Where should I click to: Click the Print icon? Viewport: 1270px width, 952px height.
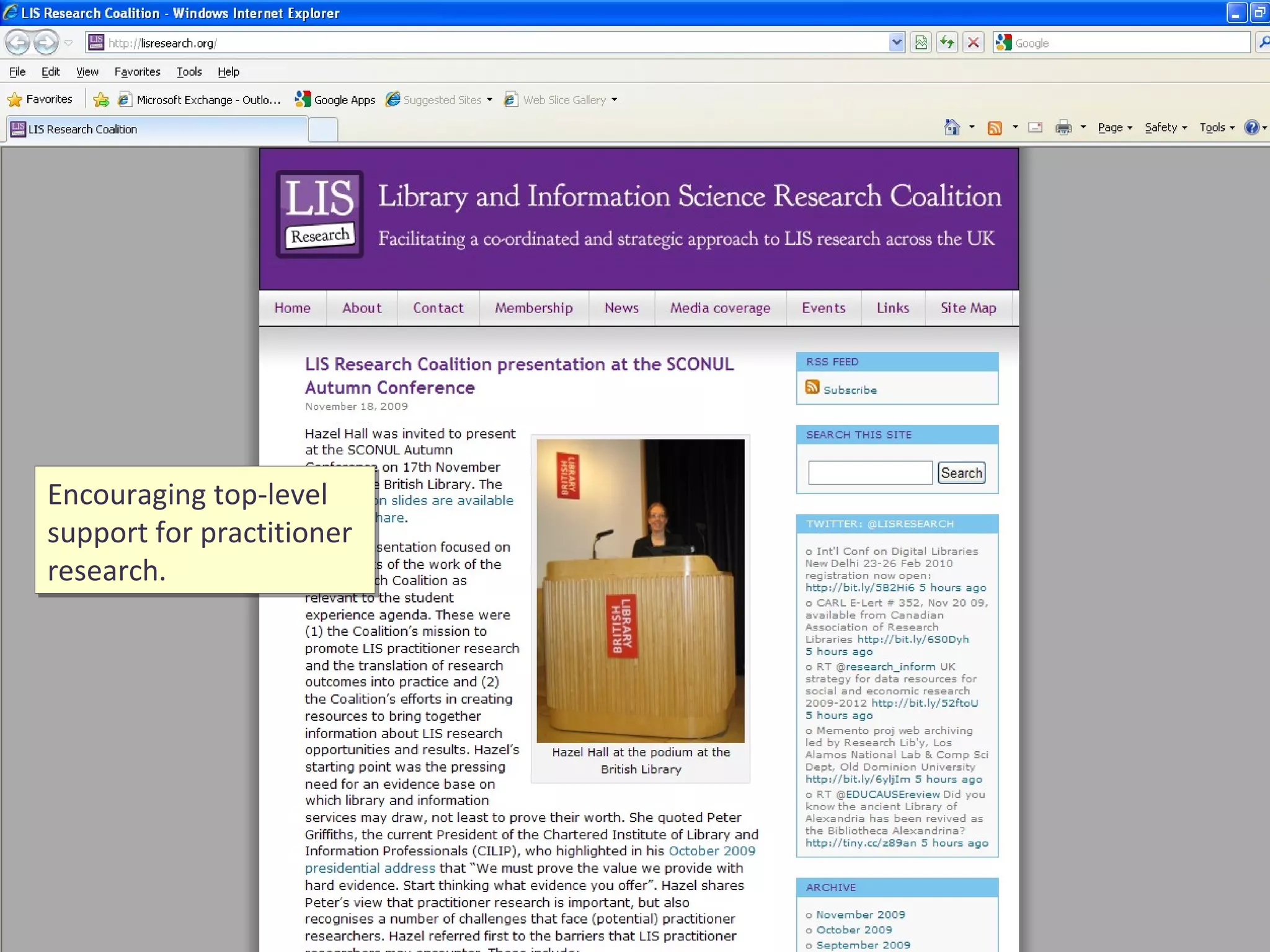click(1064, 128)
